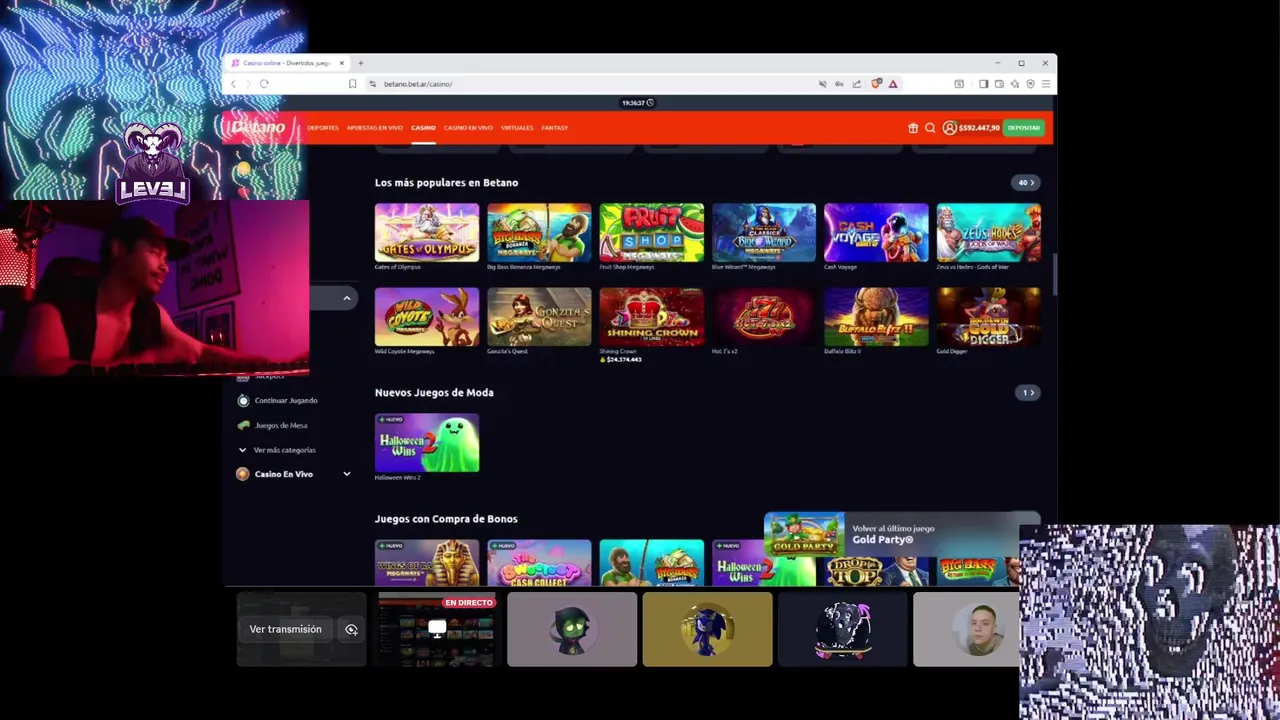Open Halloween Wins 2 under Nuevos Juegos
The height and width of the screenshot is (720, 1280).
(427, 443)
